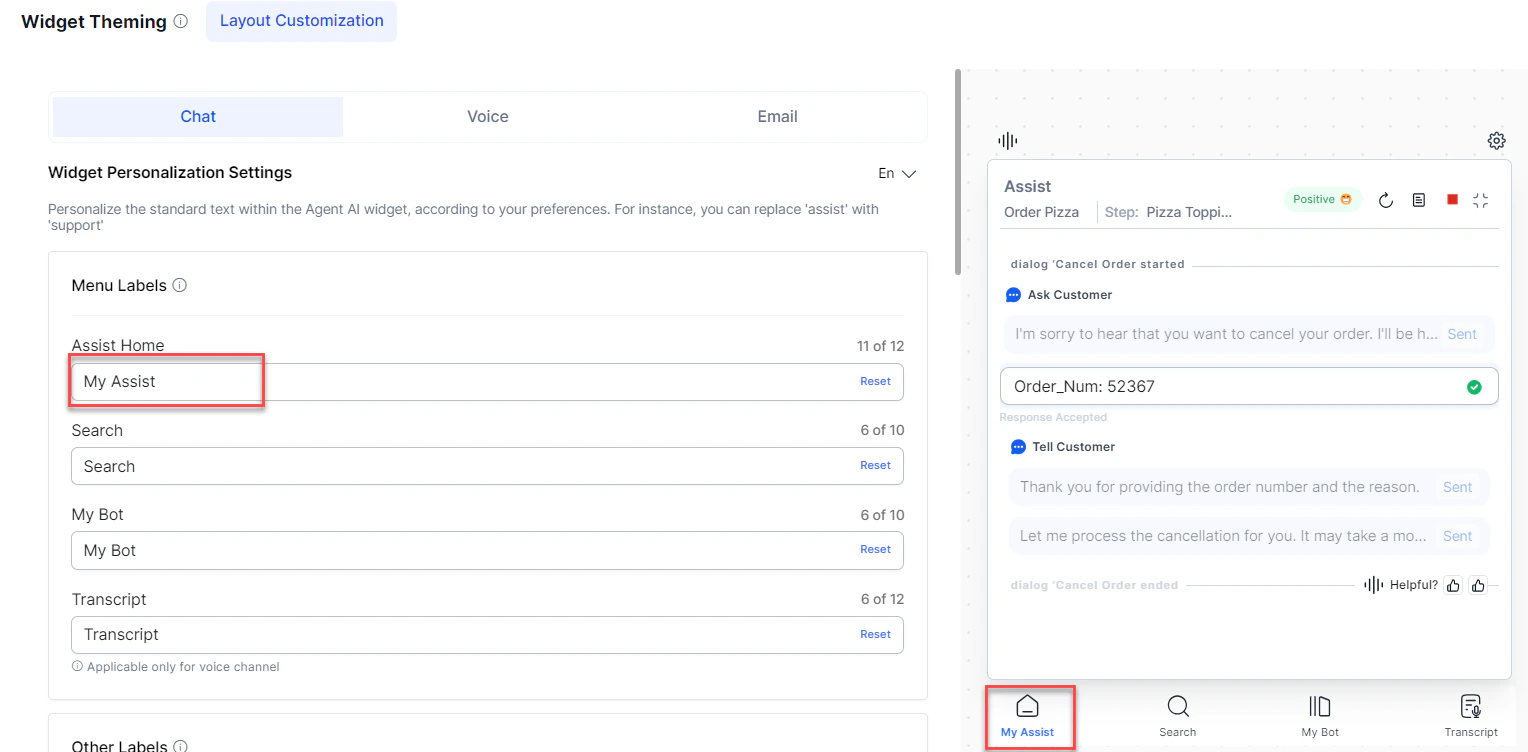Switch to the Chat tab
The image size is (1528, 752).
click(x=198, y=117)
